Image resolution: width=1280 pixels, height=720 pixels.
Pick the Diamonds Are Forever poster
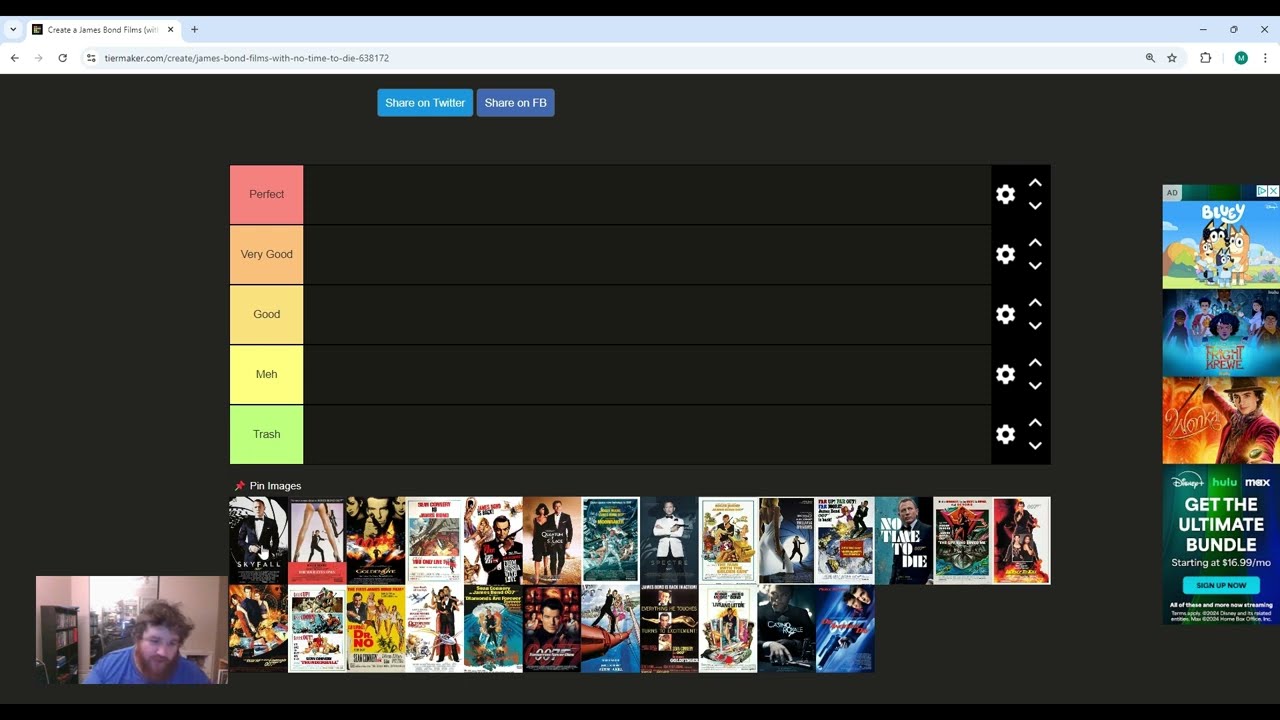click(x=493, y=629)
